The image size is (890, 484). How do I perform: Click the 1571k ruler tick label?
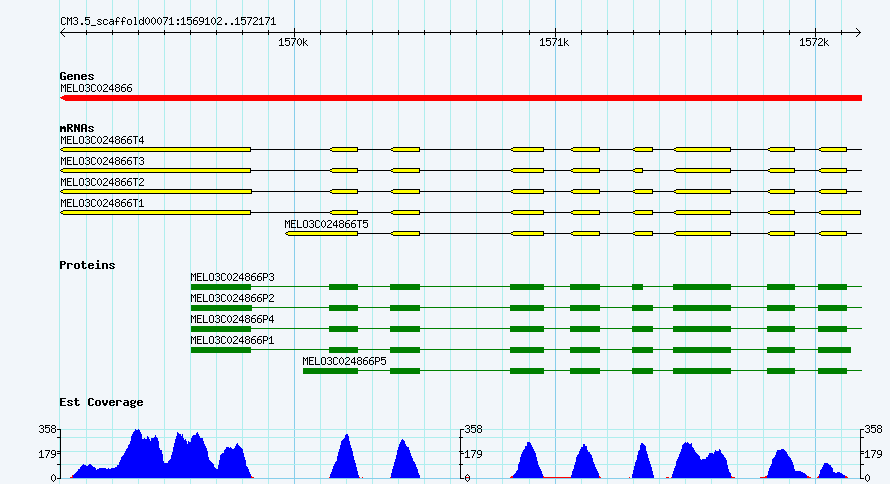[554, 43]
